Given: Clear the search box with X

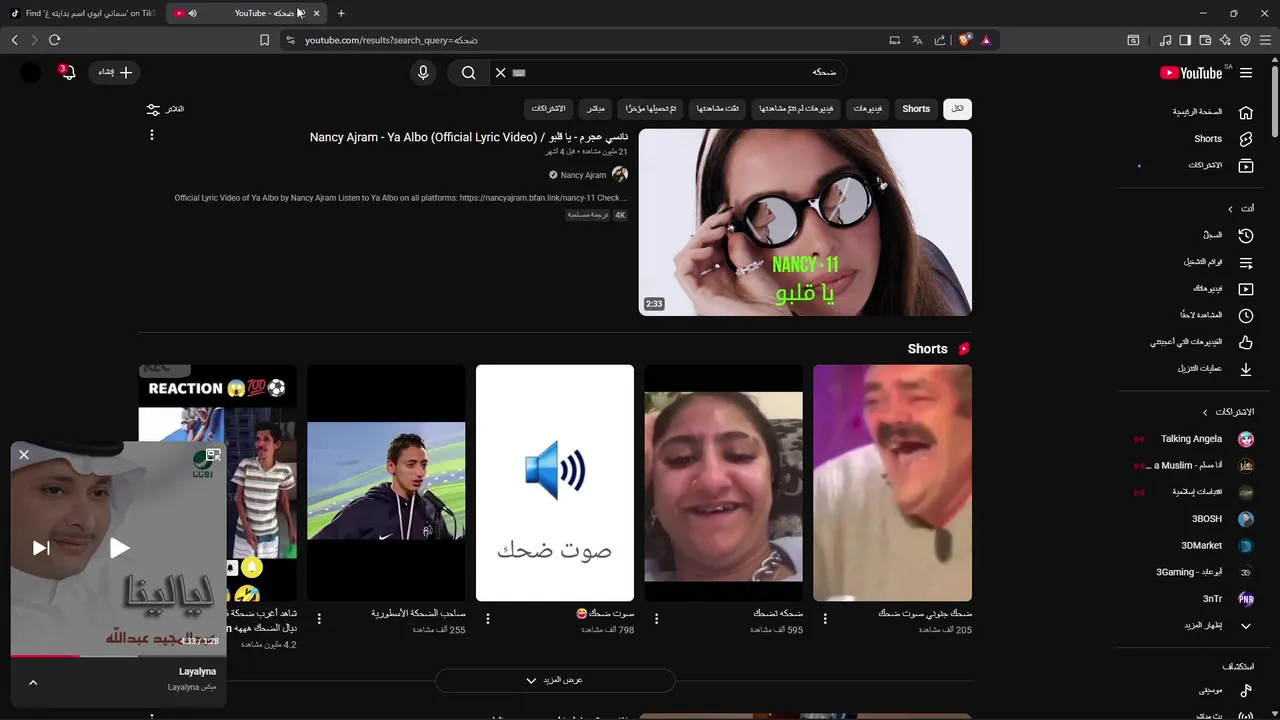Looking at the screenshot, I should [501, 73].
